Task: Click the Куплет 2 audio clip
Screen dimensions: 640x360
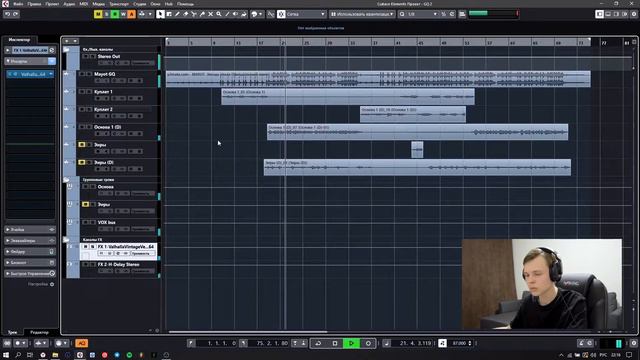Action: coord(413,114)
